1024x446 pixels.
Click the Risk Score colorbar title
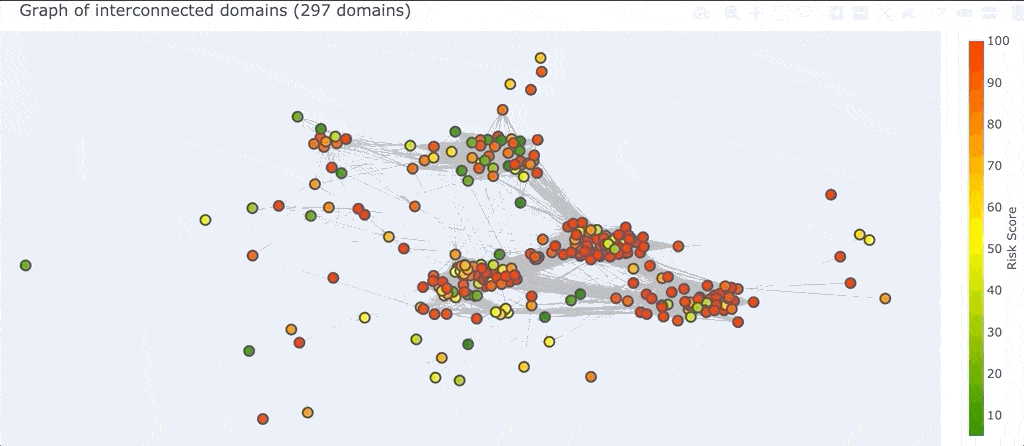pyautogui.click(x=1012, y=238)
